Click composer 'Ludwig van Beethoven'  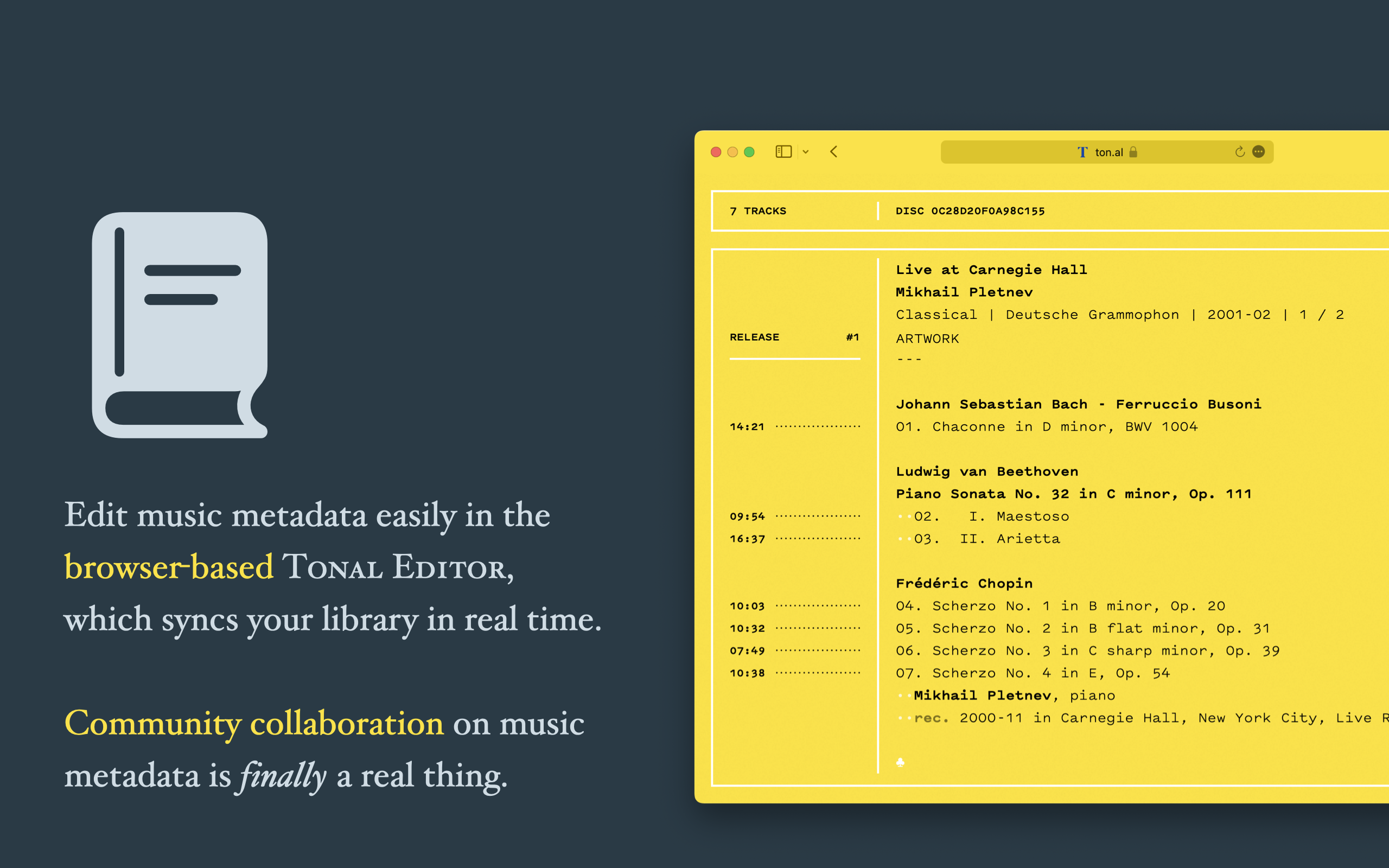click(x=986, y=471)
